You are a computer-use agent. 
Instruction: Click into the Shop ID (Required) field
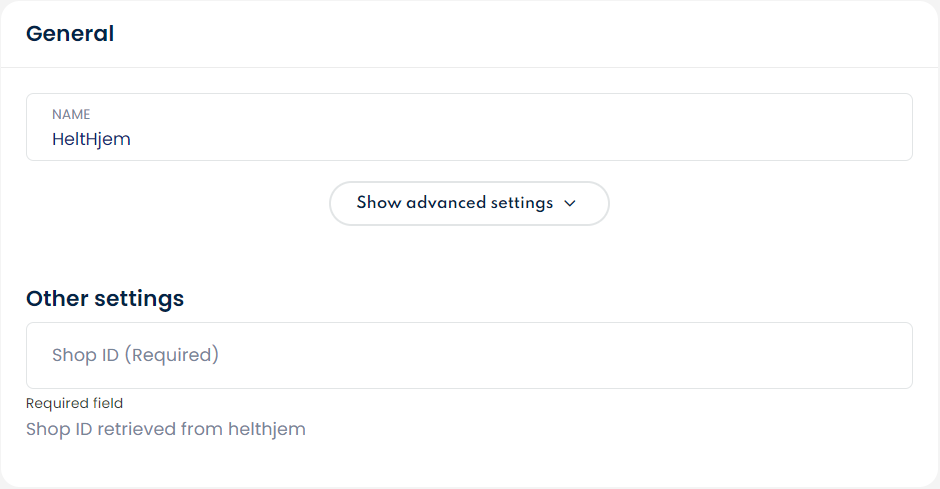[469, 355]
